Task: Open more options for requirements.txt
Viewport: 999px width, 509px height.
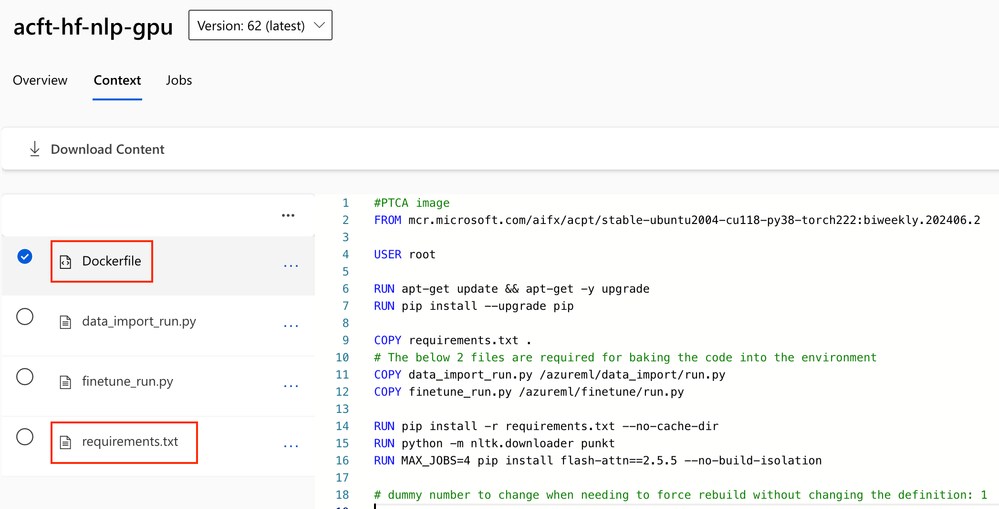Action: click(291, 445)
